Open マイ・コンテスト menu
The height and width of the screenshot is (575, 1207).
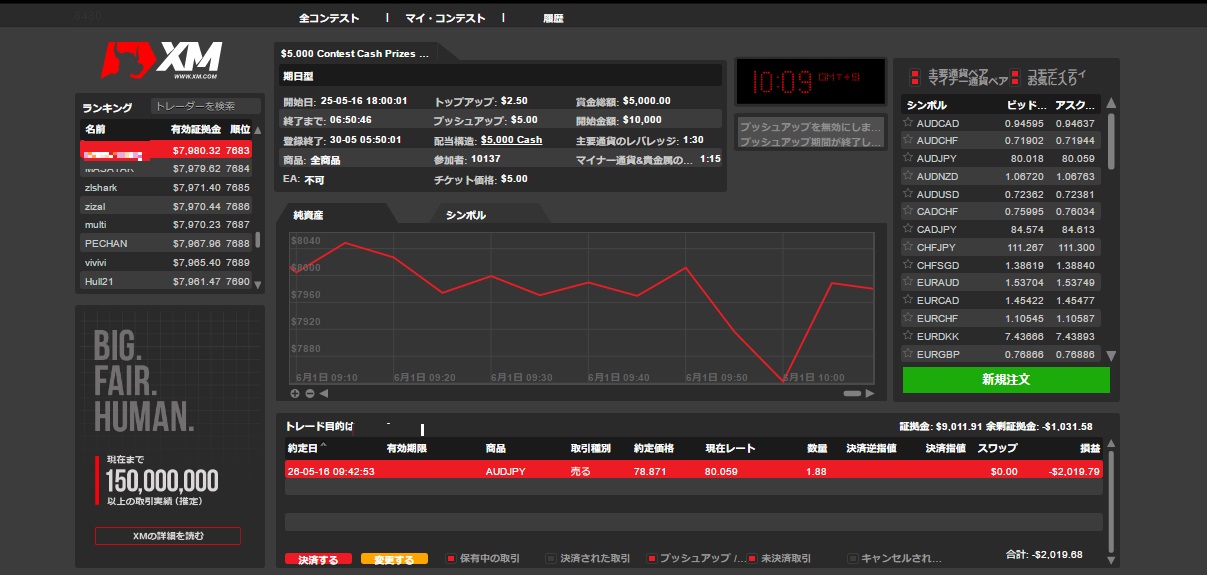[445, 18]
